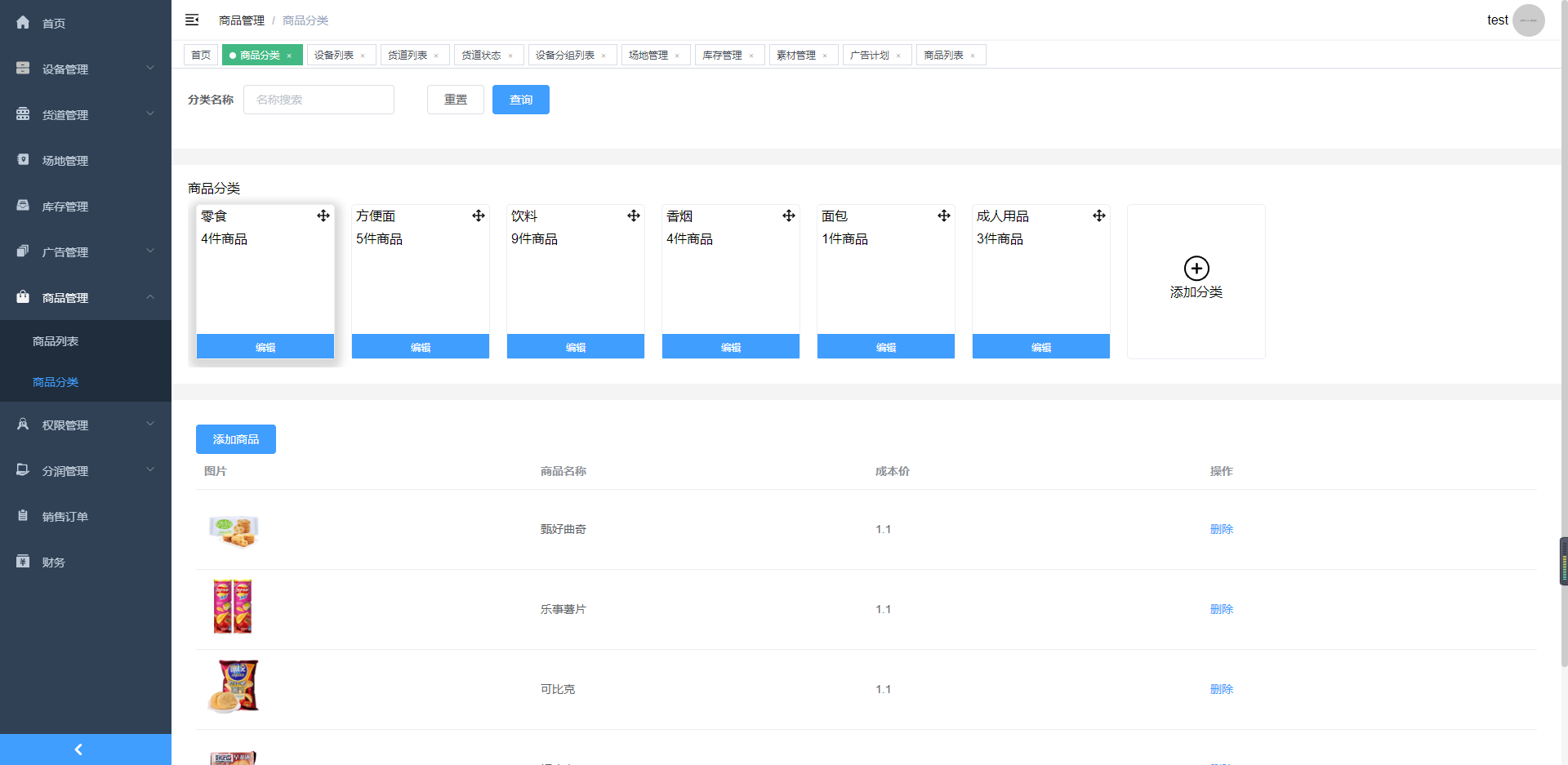Click the 设备管理 sidebar icon

[x=23, y=69]
